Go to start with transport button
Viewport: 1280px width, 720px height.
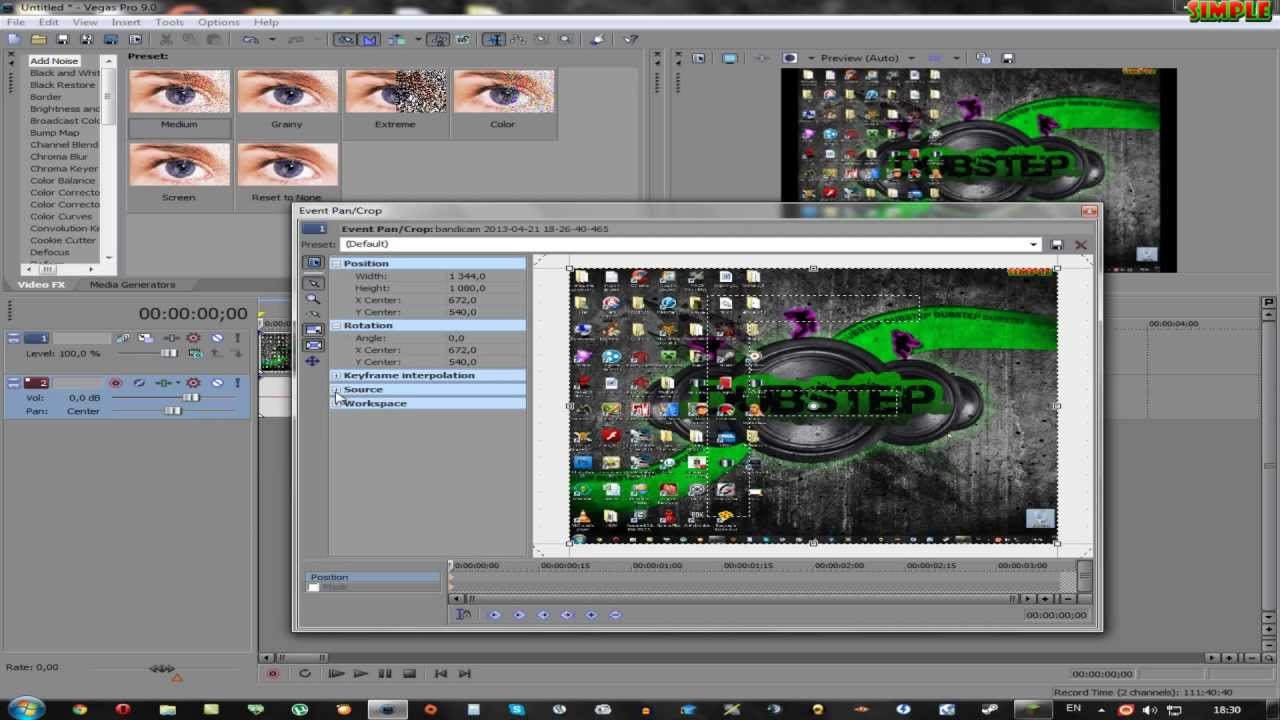pyautogui.click(x=440, y=674)
